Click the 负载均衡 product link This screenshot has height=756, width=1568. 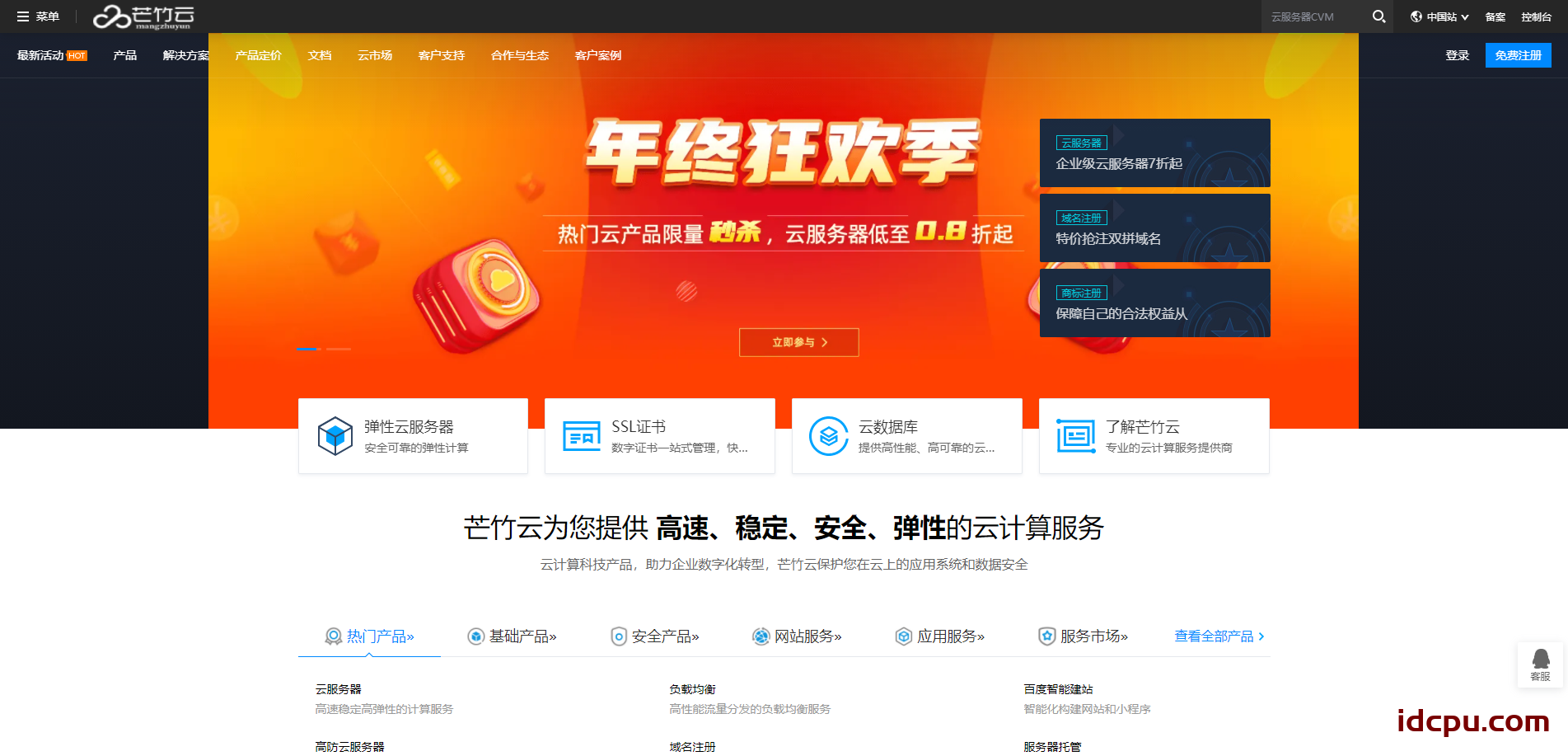(692, 689)
